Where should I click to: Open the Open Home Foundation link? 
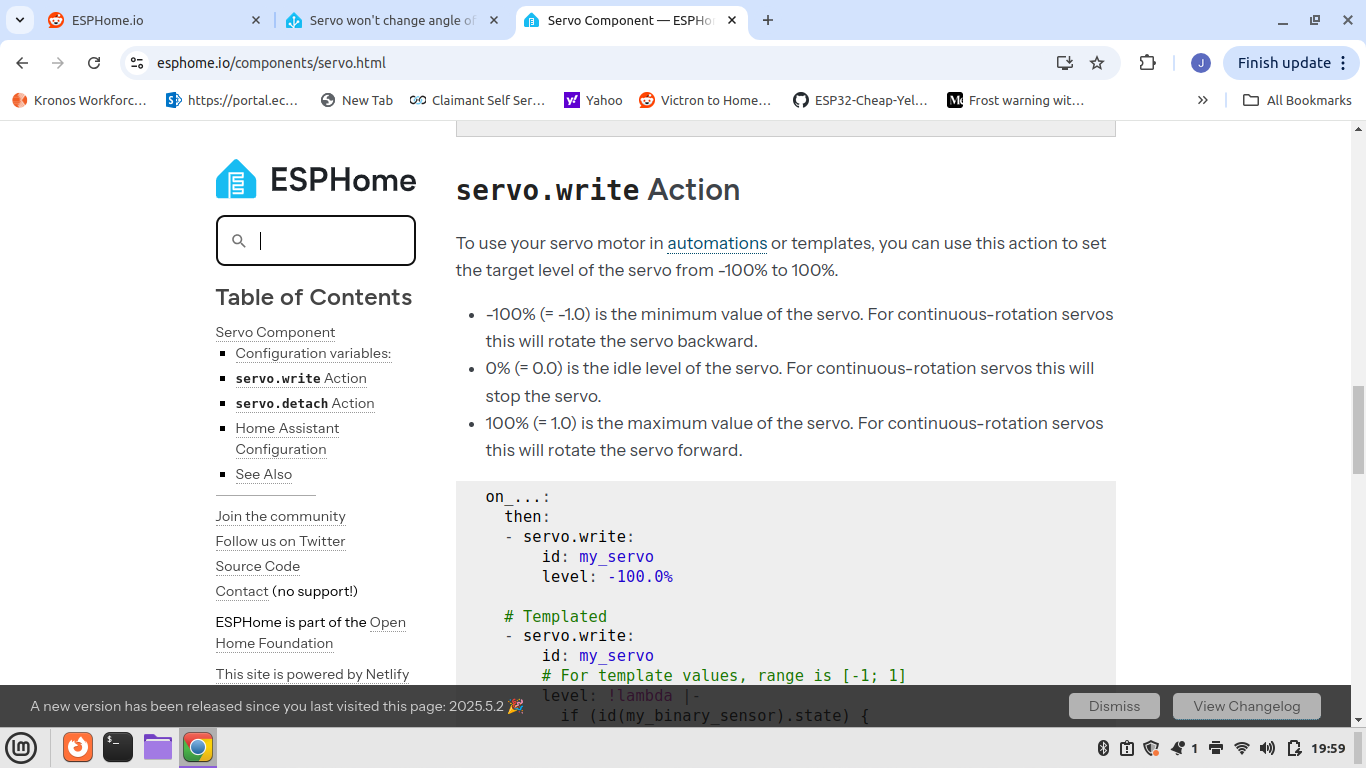tap(311, 633)
